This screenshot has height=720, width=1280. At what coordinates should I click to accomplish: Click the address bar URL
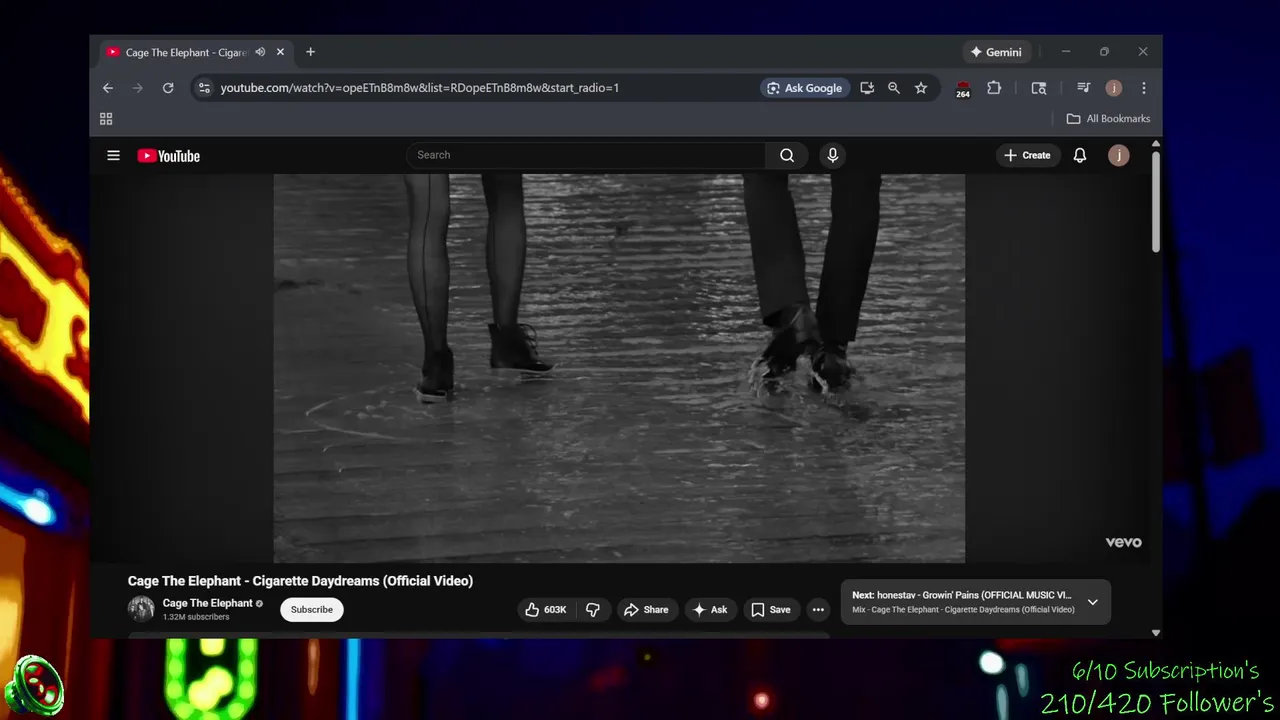(x=420, y=88)
